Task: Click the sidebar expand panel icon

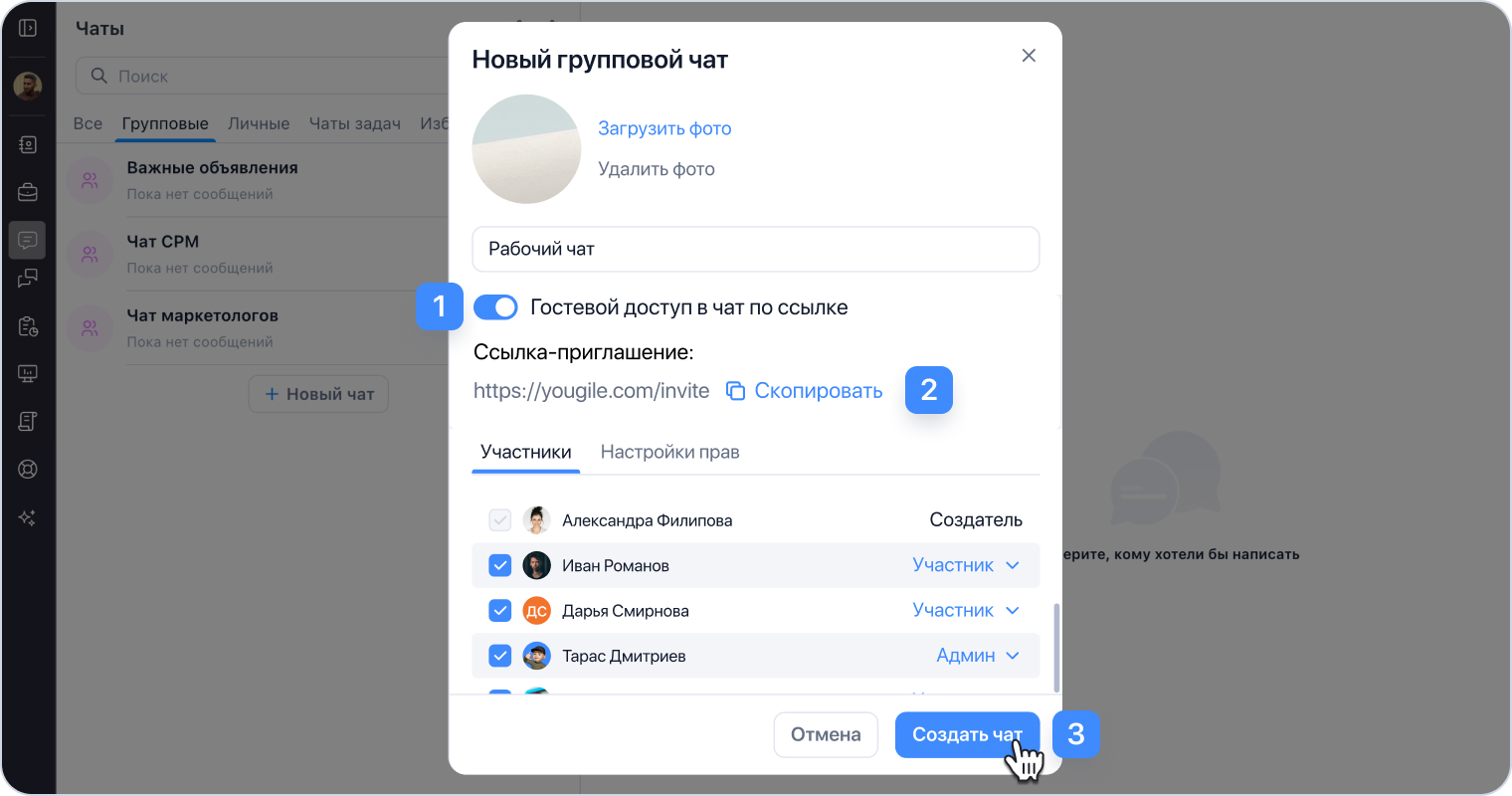Action: click(x=28, y=28)
